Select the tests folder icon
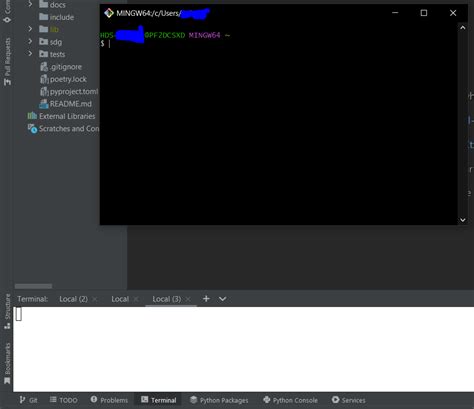 [x=43, y=54]
